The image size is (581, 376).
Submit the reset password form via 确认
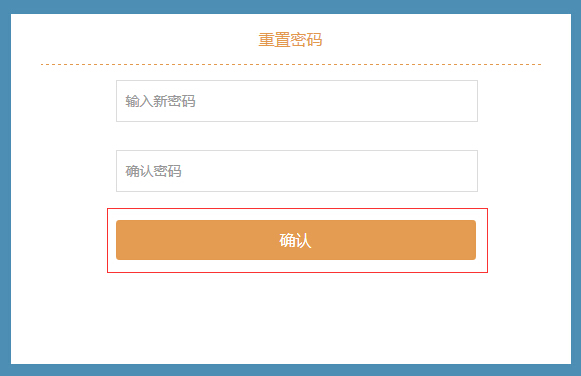296,240
